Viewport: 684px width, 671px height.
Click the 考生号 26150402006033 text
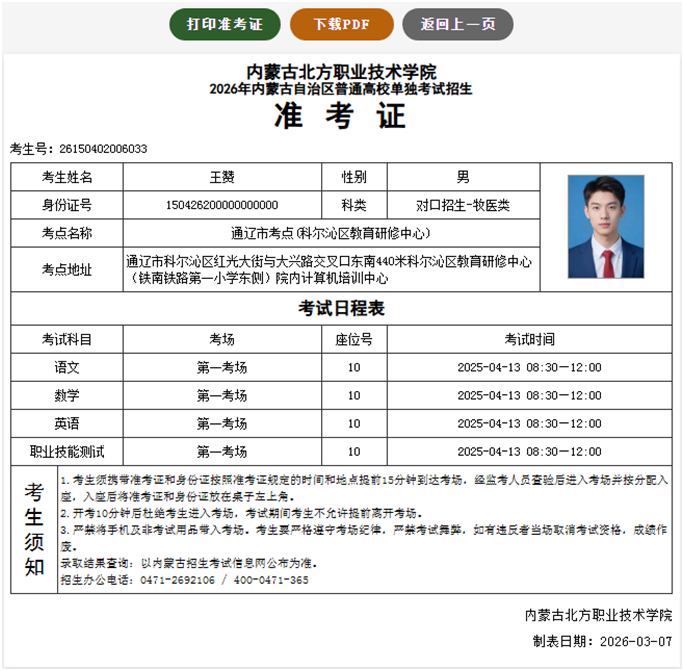pyautogui.click(x=79, y=149)
